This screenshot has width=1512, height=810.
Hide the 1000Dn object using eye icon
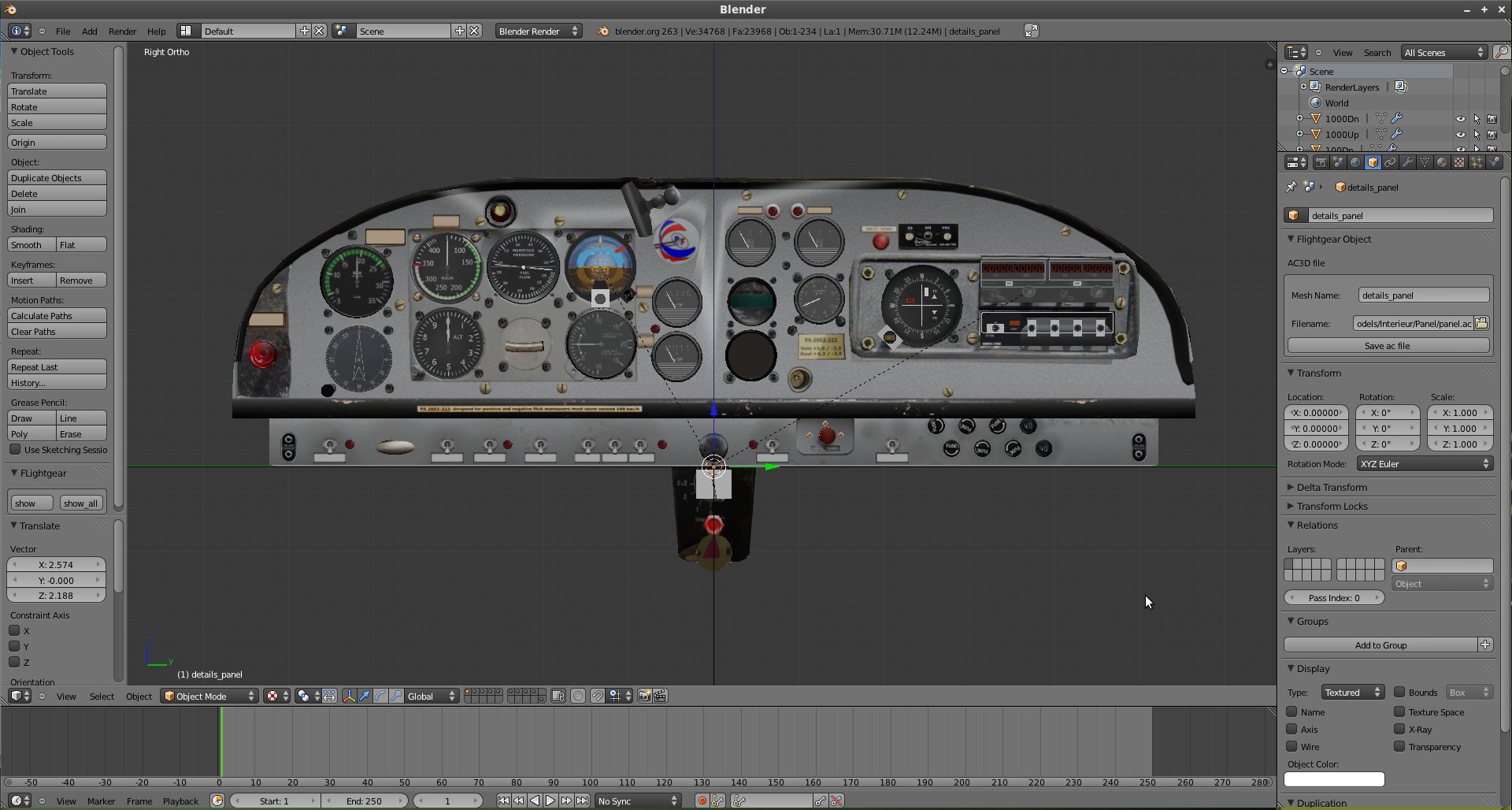pyautogui.click(x=1460, y=119)
